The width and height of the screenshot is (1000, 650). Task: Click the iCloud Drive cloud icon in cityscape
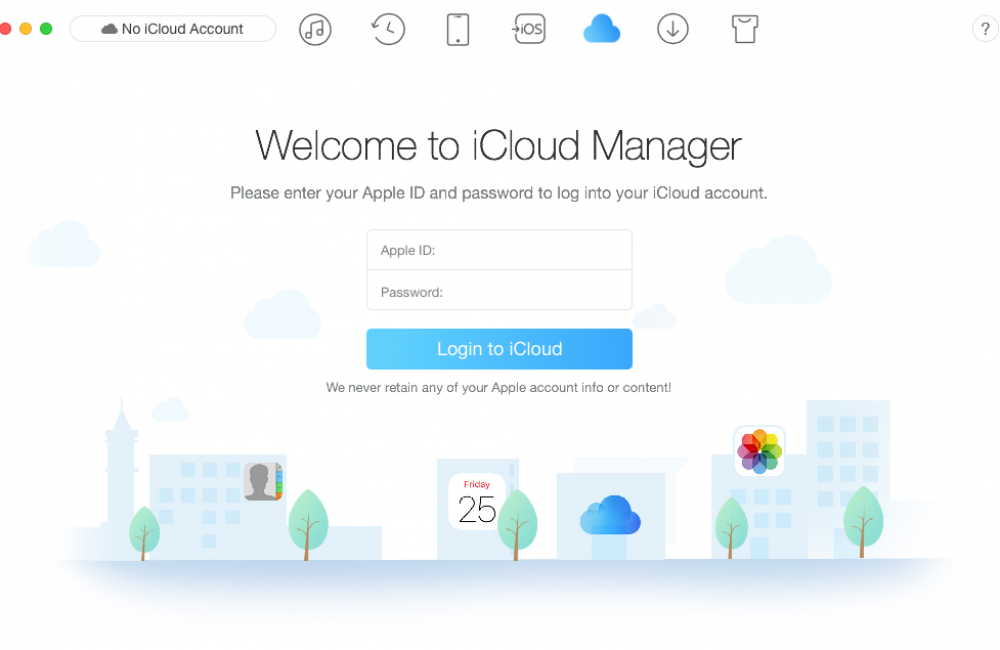(x=610, y=515)
